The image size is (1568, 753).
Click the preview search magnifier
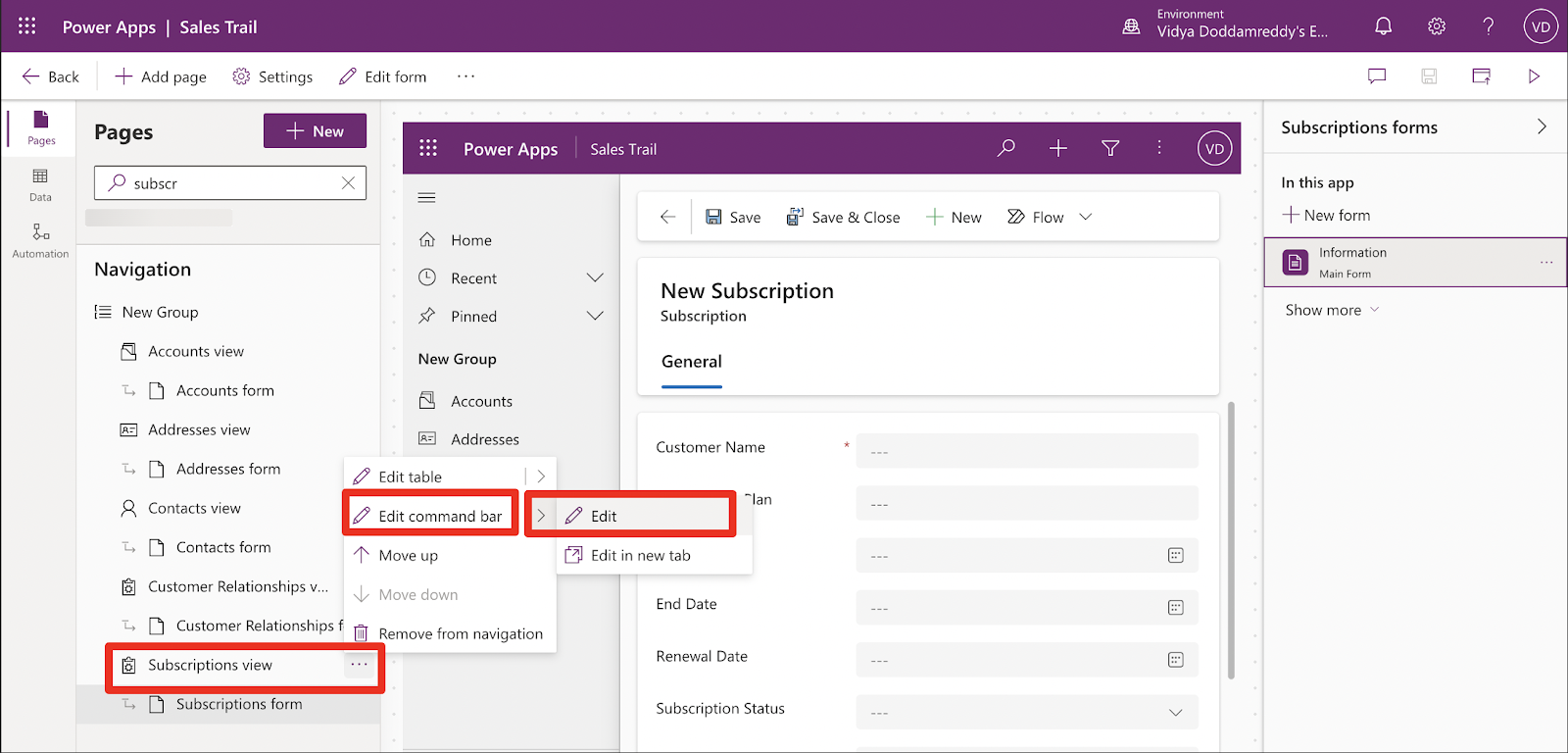click(x=1005, y=148)
